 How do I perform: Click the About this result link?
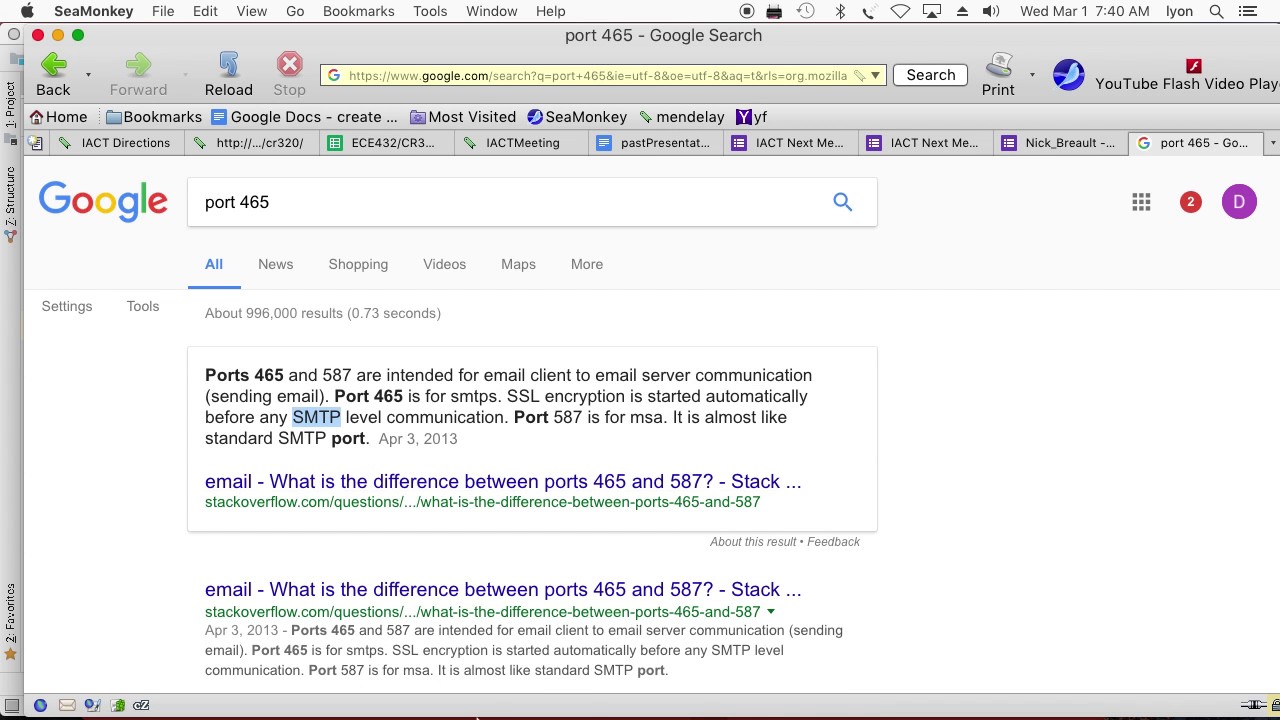tap(753, 541)
